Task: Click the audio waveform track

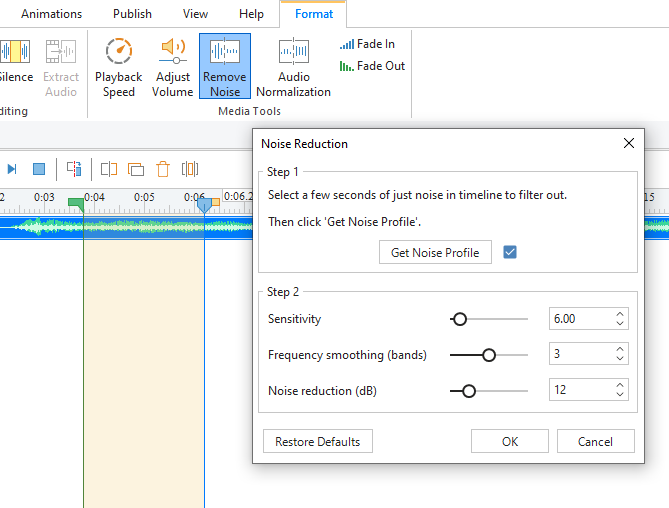Action: click(126, 227)
